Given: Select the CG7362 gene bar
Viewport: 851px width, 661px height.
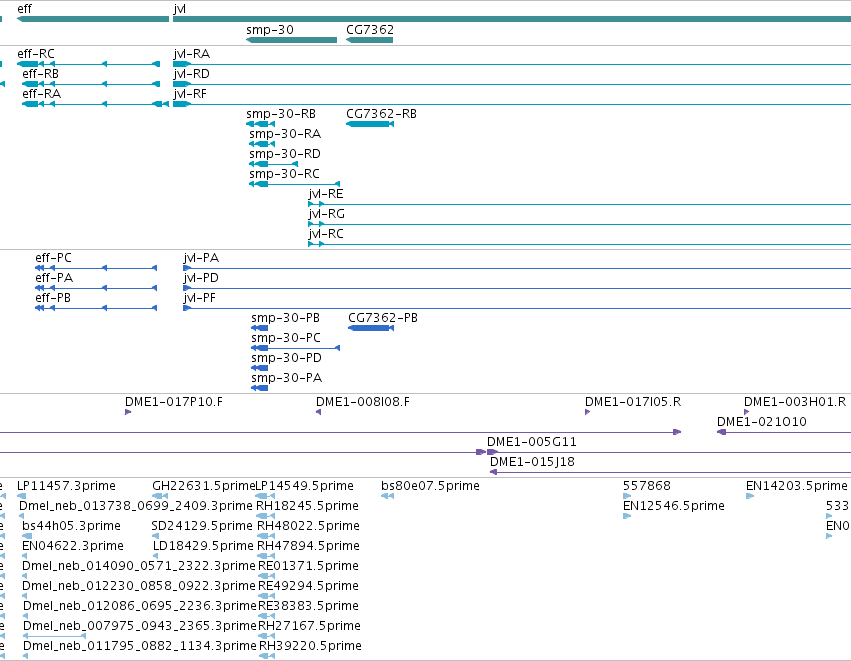Looking at the screenshot, I should tap(369, 40).
